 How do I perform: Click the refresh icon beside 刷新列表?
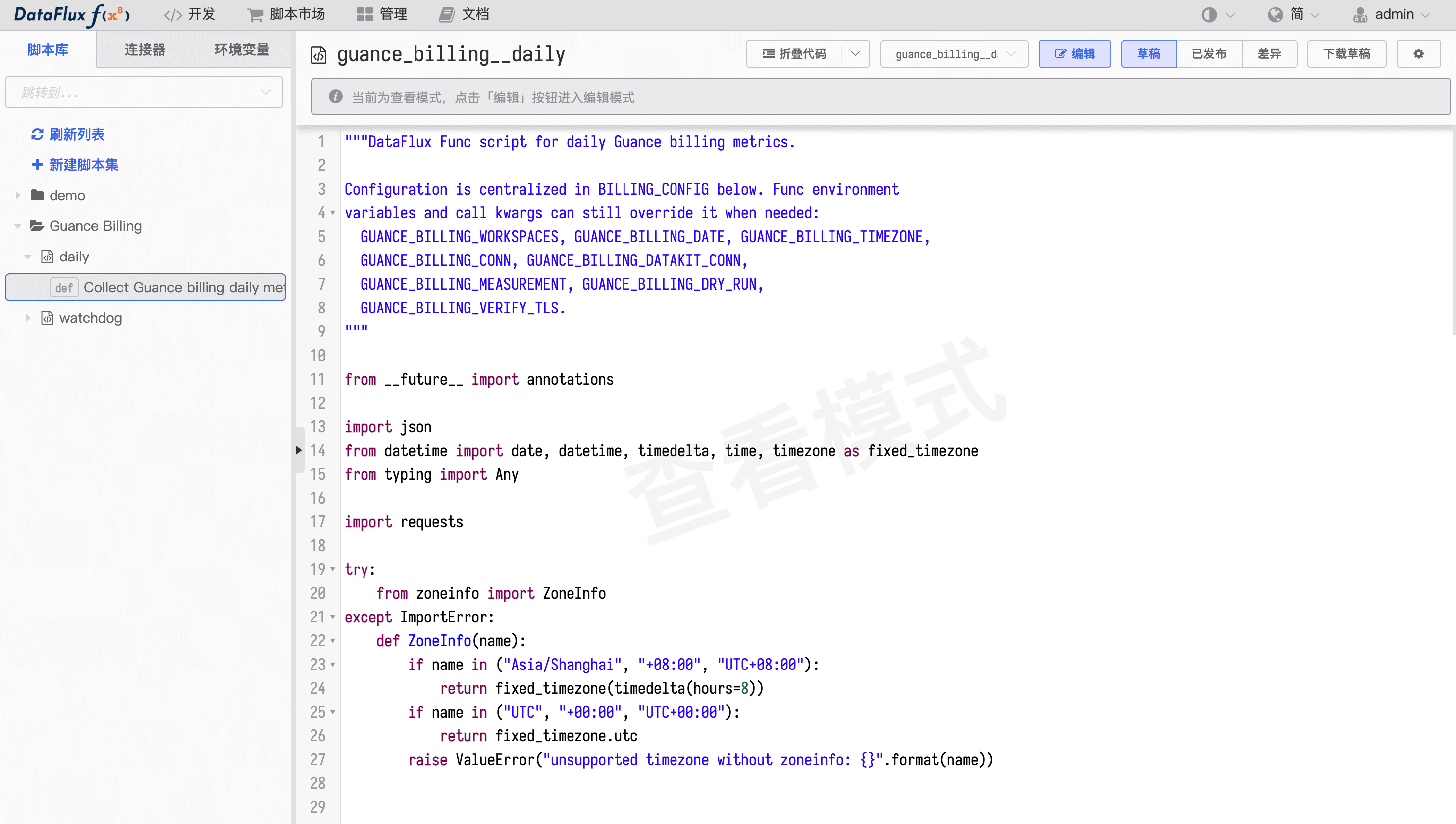[37, 134]
